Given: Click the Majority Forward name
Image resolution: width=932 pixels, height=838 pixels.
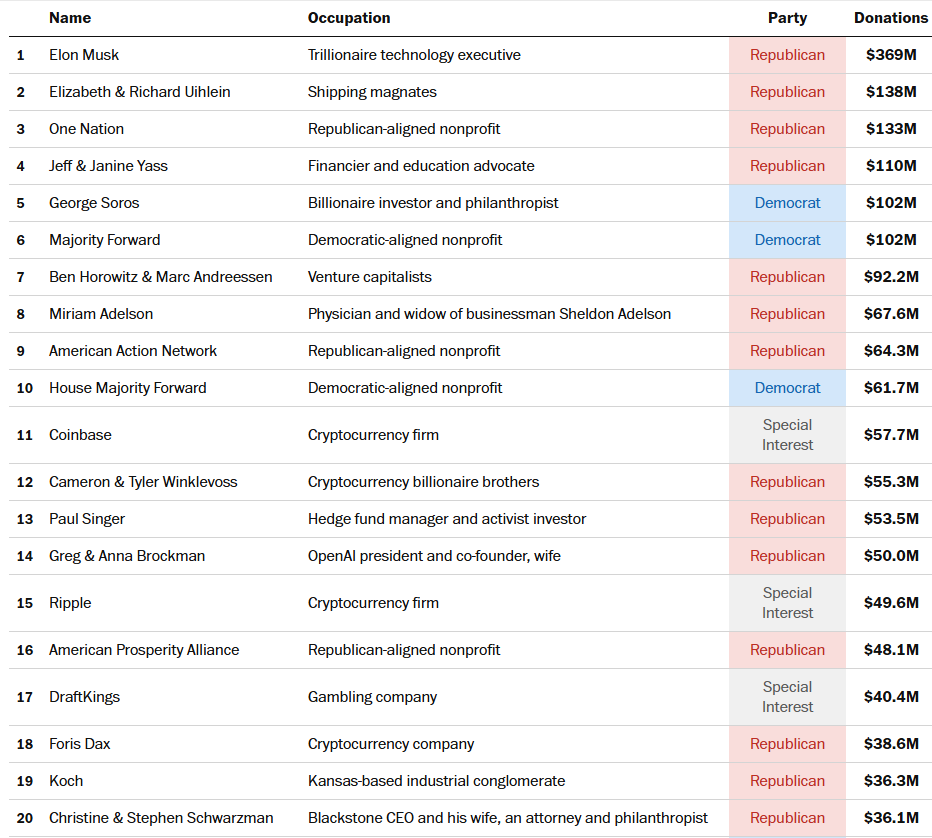Looking at the screenshot, I should click(x=105, y=240).
